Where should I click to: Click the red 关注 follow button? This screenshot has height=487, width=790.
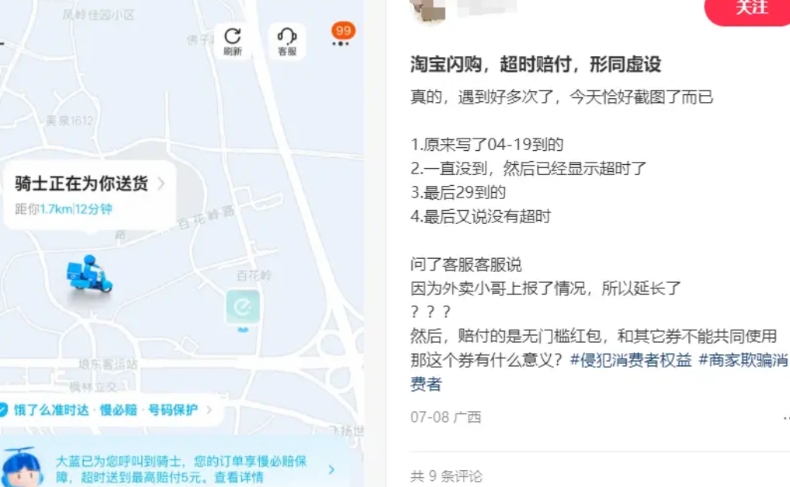click(x=748, y=9)
